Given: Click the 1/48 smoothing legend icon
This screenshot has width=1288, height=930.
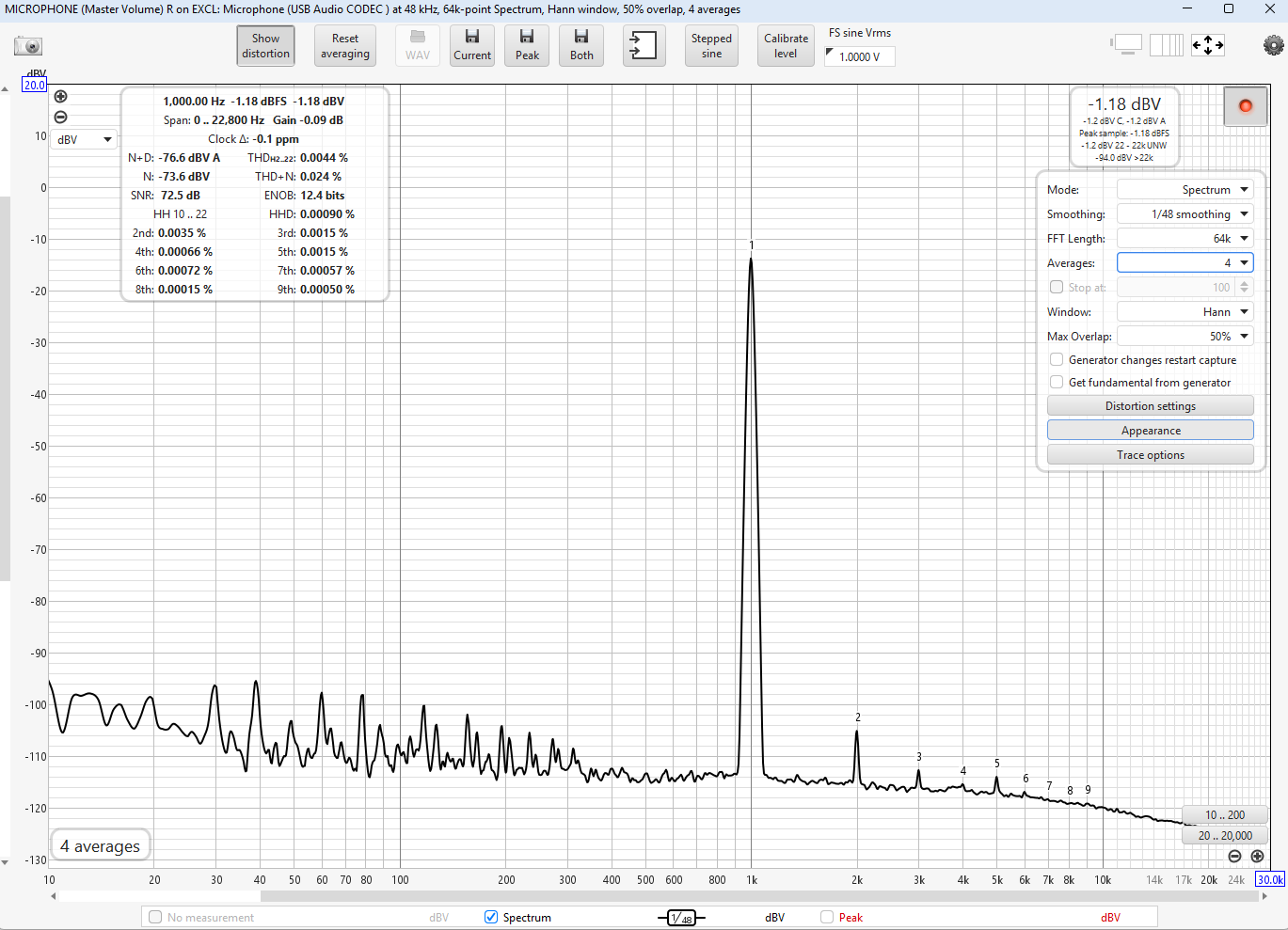Looking at the screenshot, I should point(681,918).
